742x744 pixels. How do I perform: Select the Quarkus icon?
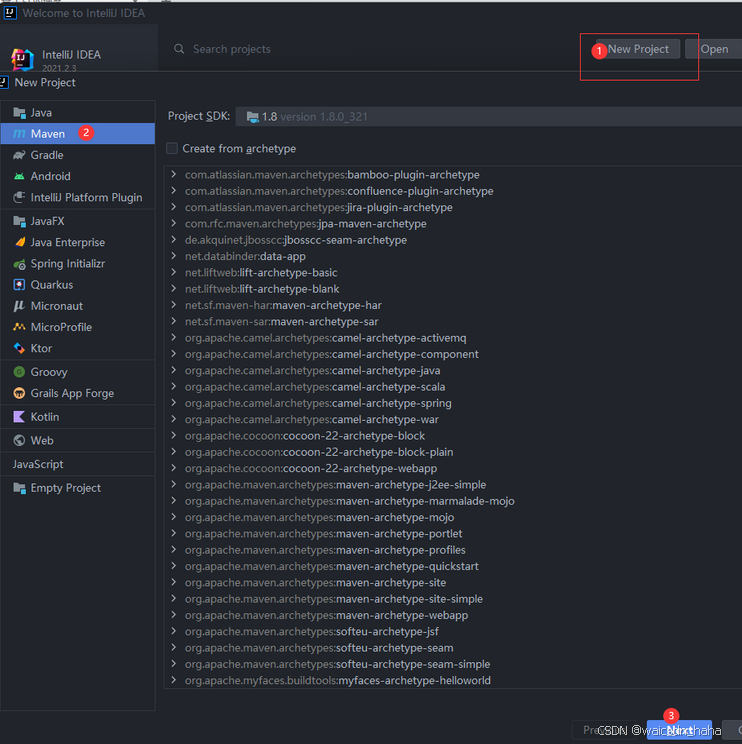[19, 285]
